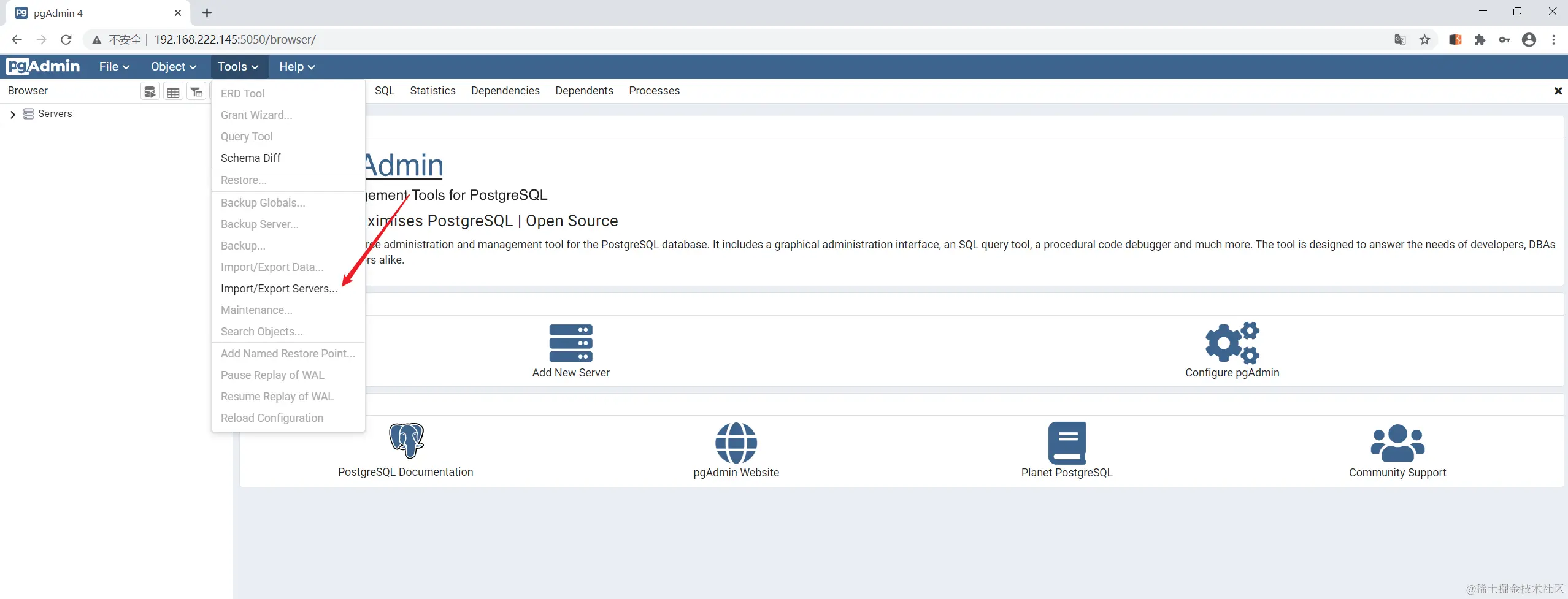The width and height of the screenshot is (1568, 599).
Task: Open the File menu dropdown
Action: pos(114,67)
